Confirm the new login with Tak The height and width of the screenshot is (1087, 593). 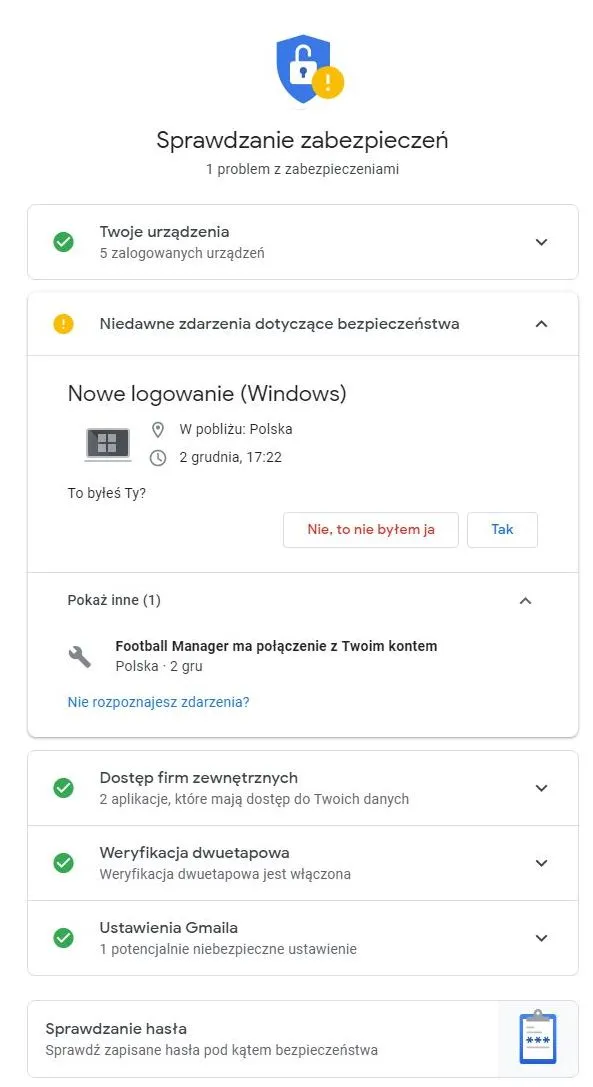502,530
